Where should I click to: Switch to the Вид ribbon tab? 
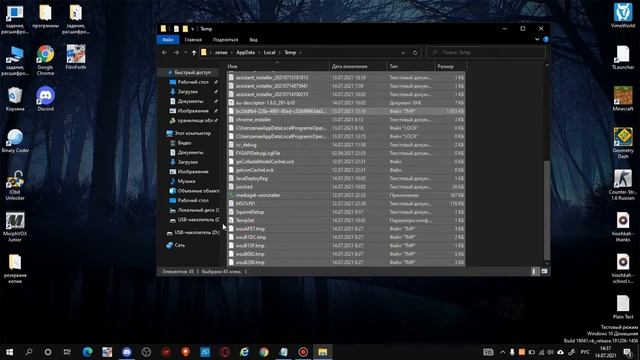pyautogui.click(x=253, y=40)
